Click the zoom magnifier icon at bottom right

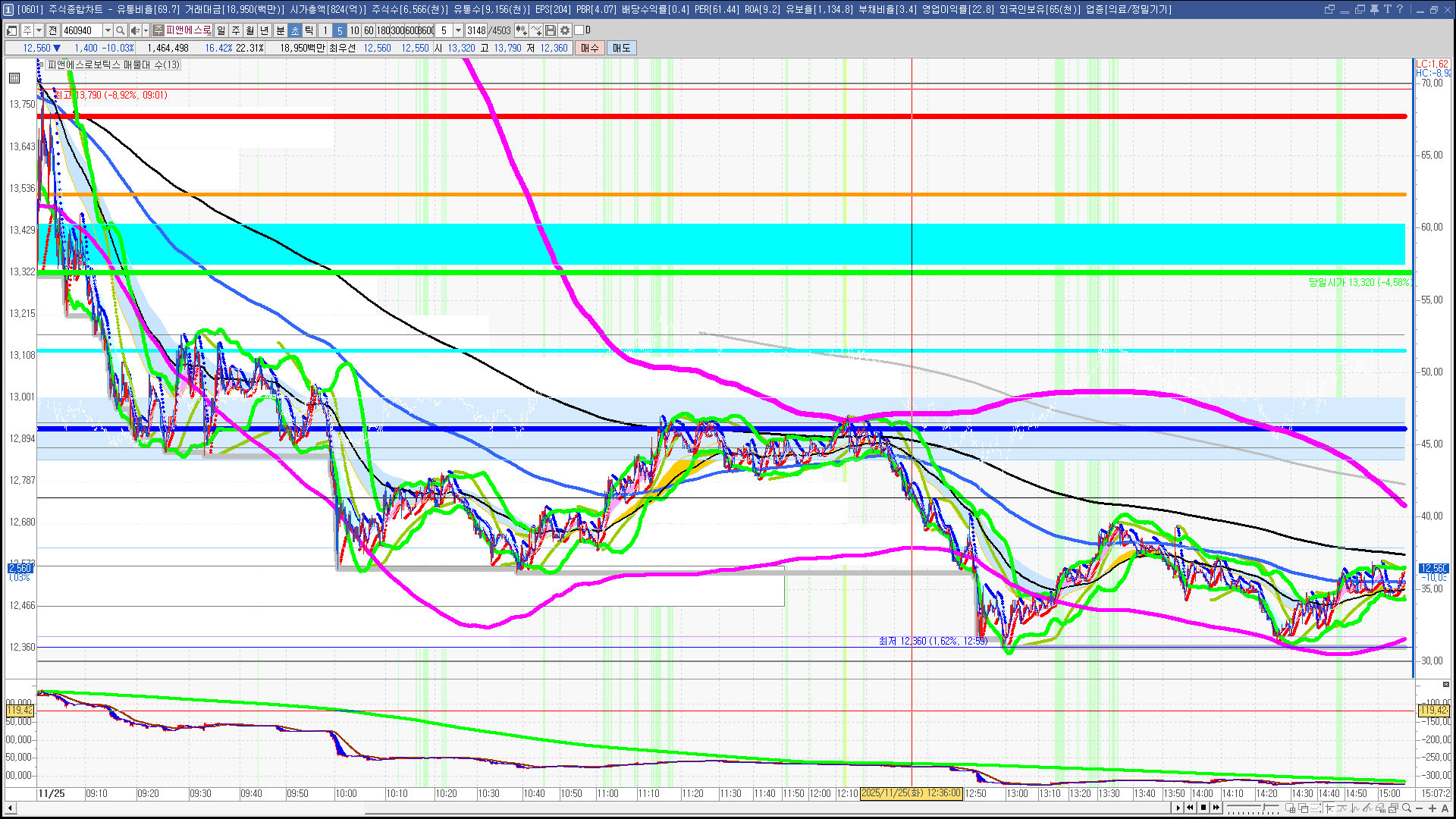[1407, 808]
